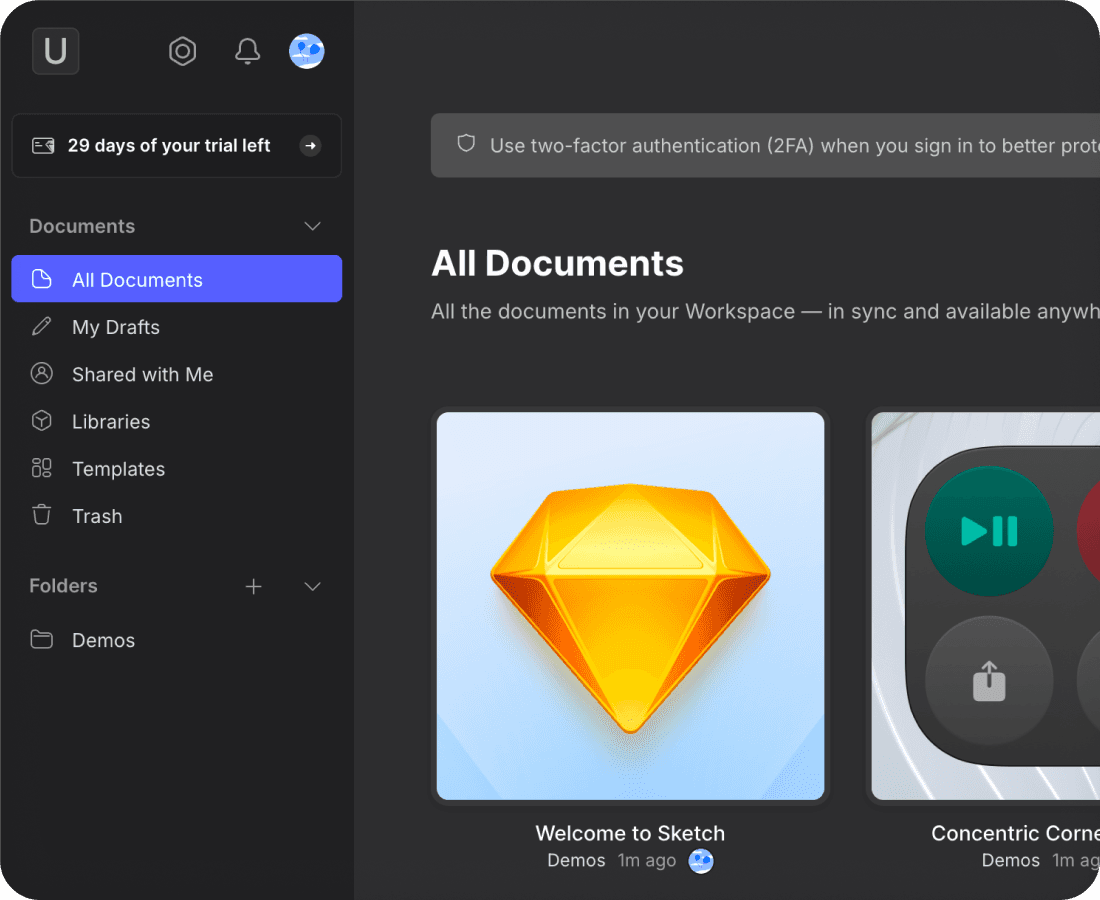Click the All Documents page icon
This screenshot has height=900, width=1100.
42,279
